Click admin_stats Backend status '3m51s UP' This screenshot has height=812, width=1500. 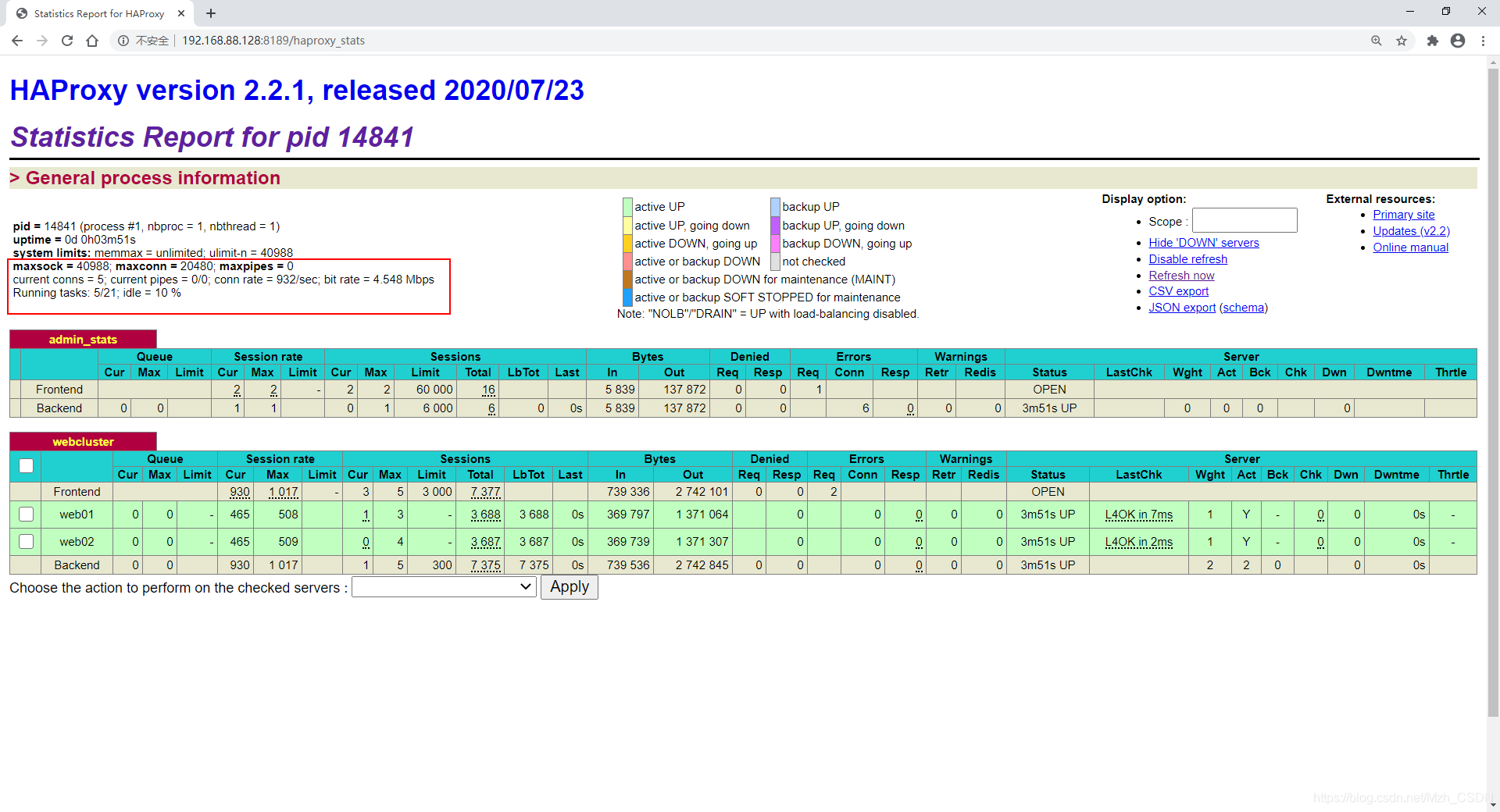[1049, 408]
